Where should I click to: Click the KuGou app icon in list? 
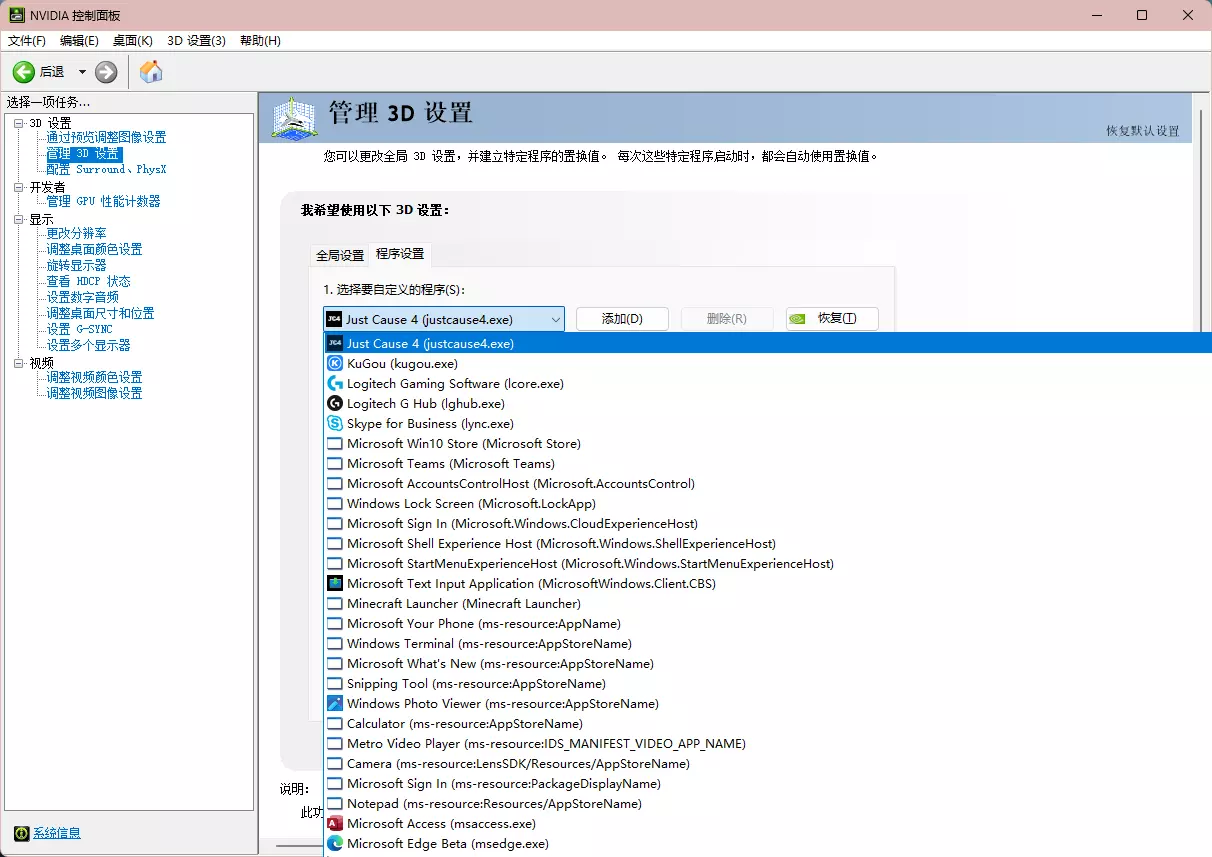coord(335,363)
